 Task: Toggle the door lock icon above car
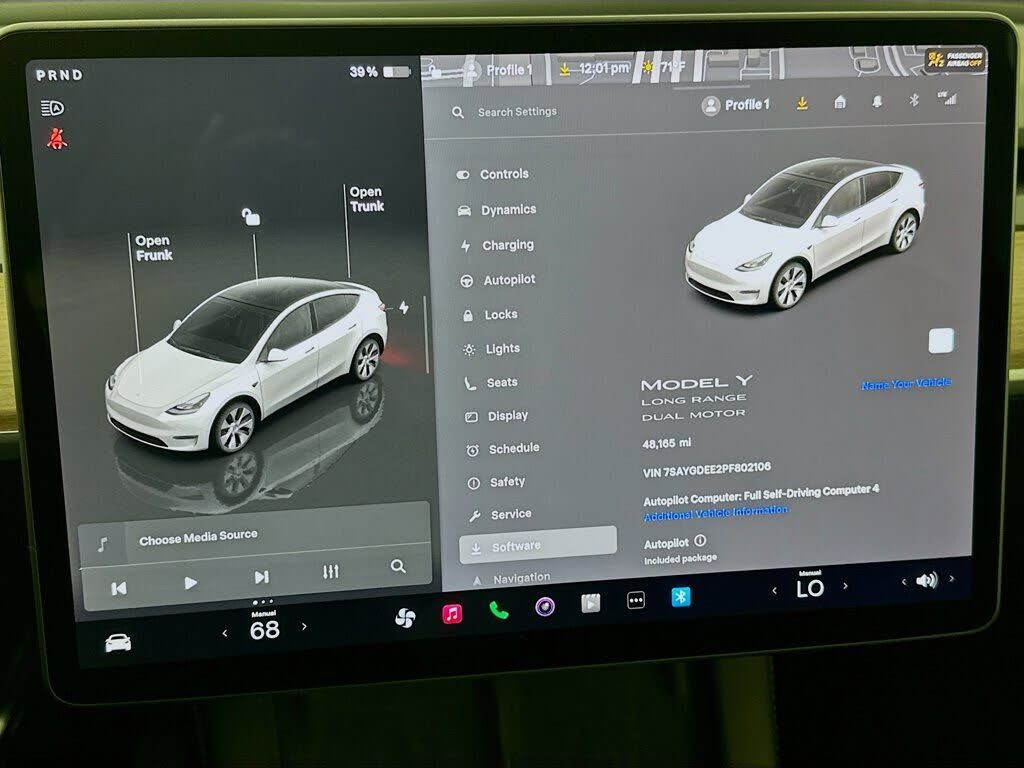point(251,217)
